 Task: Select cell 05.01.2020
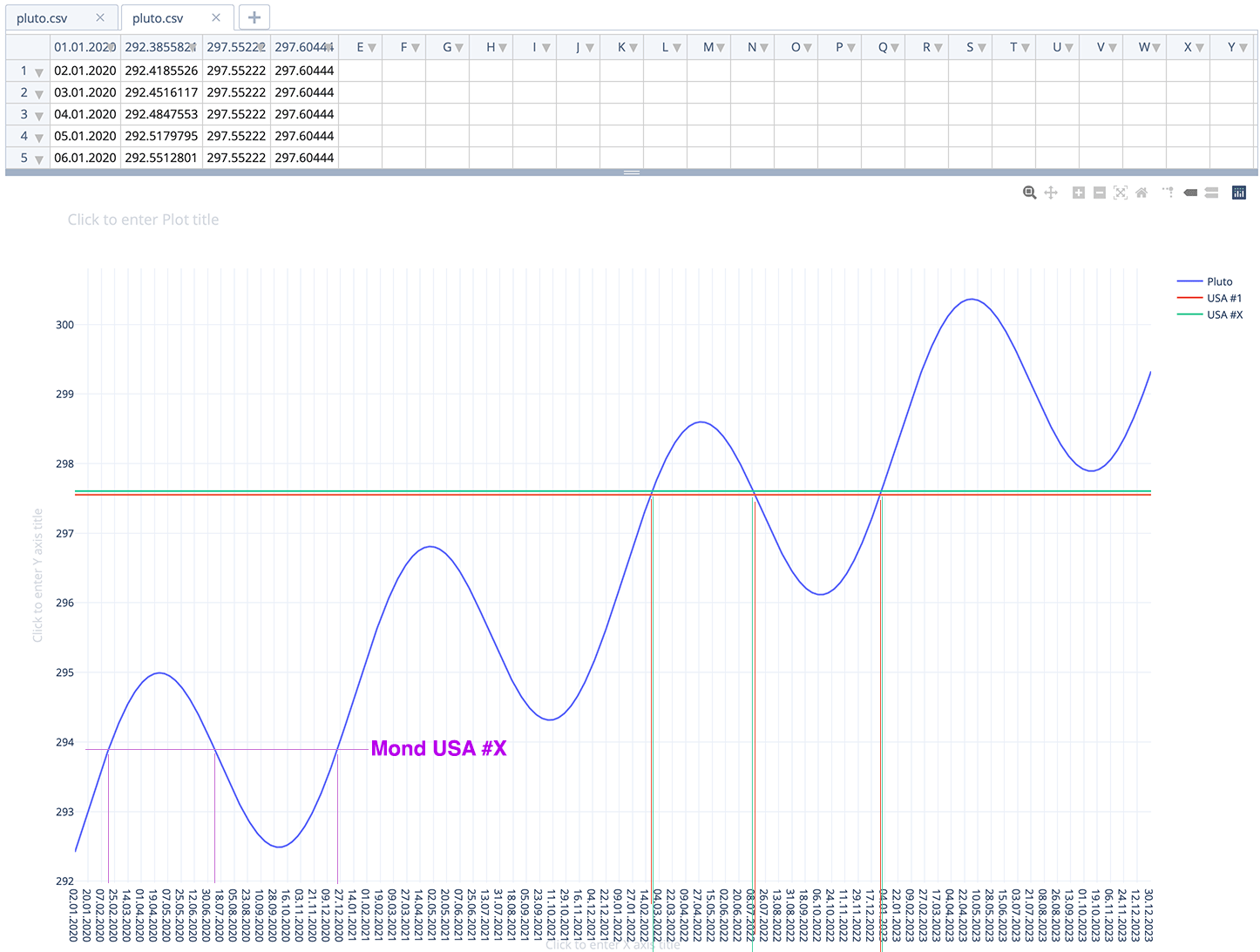(x=85, y=136)
